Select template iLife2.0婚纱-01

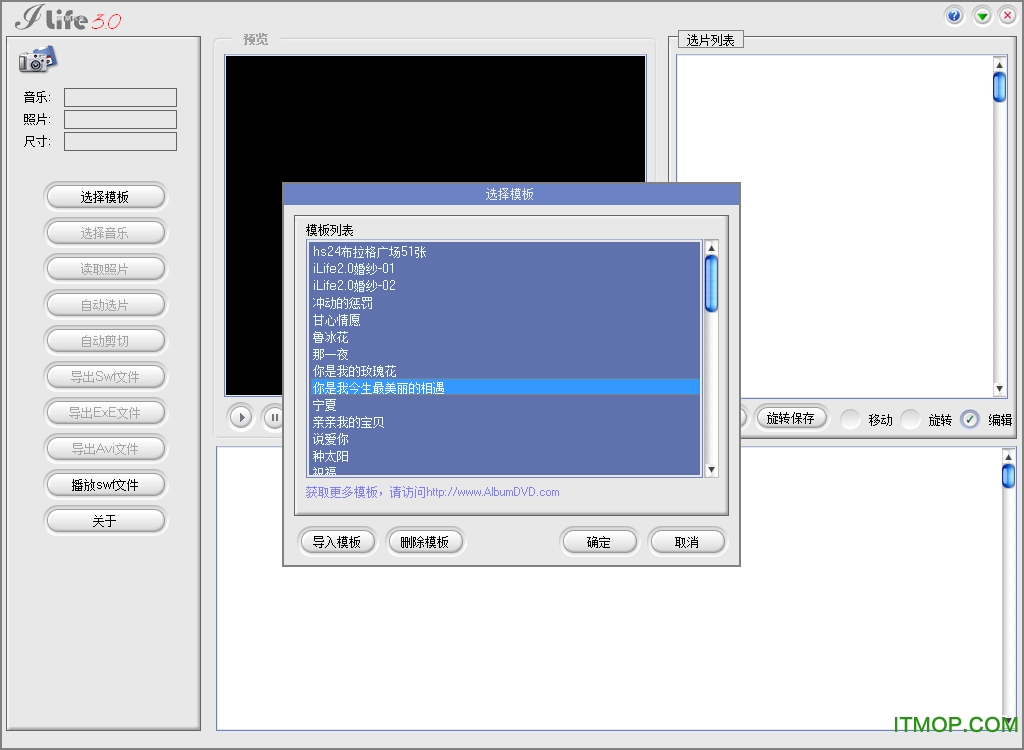coord(504,269)
